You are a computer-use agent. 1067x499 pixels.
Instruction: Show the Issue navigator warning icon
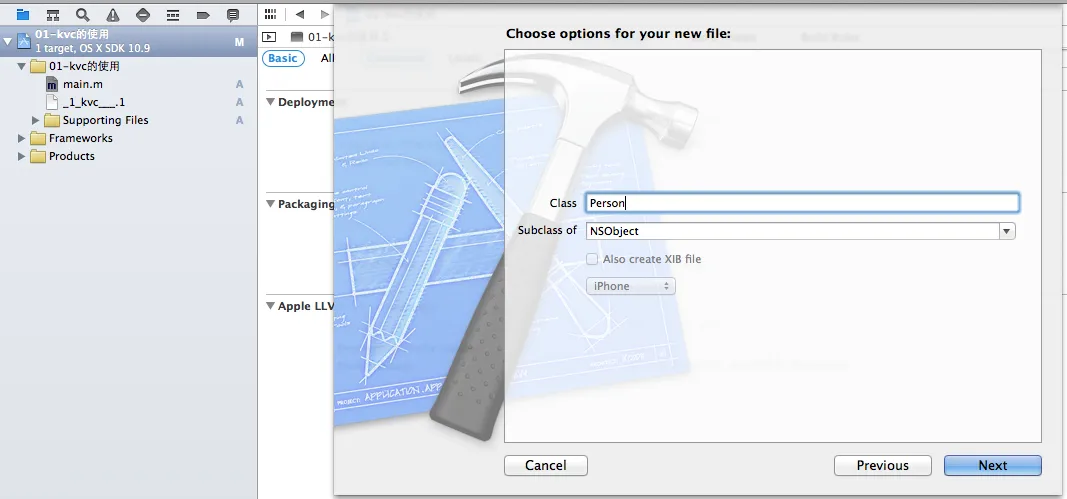click(x=113, y=14)
